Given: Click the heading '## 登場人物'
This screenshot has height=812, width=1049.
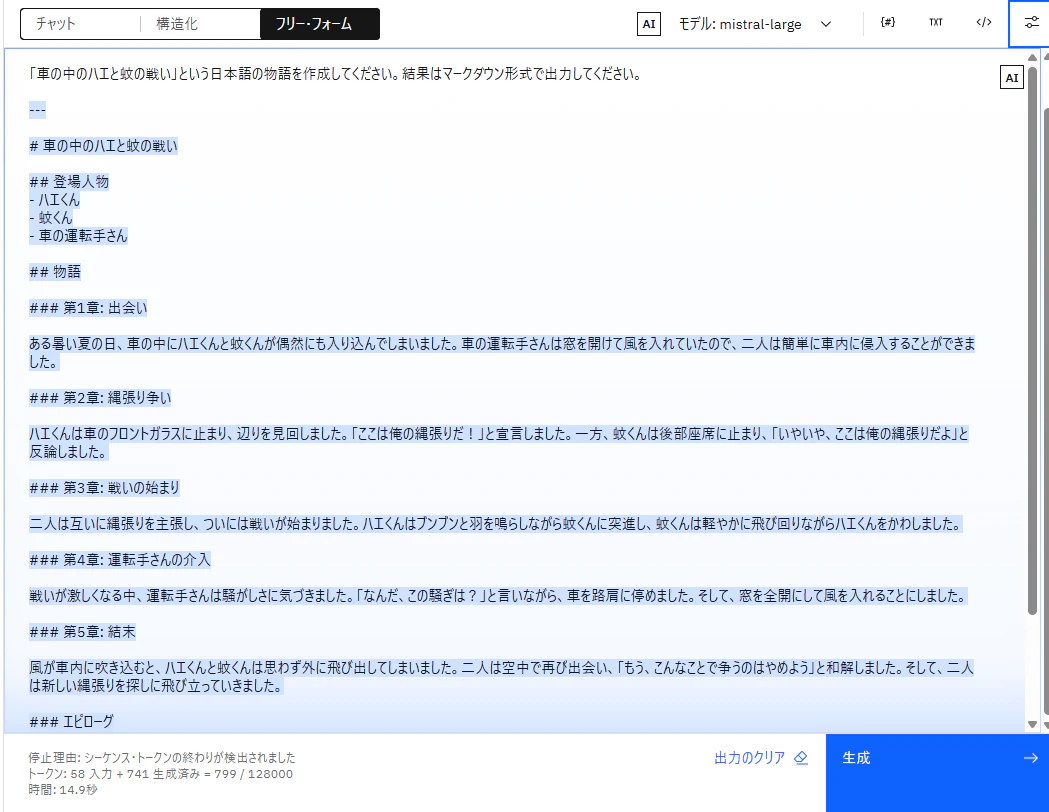Looking at the screenshot, I should coord(69,182).
